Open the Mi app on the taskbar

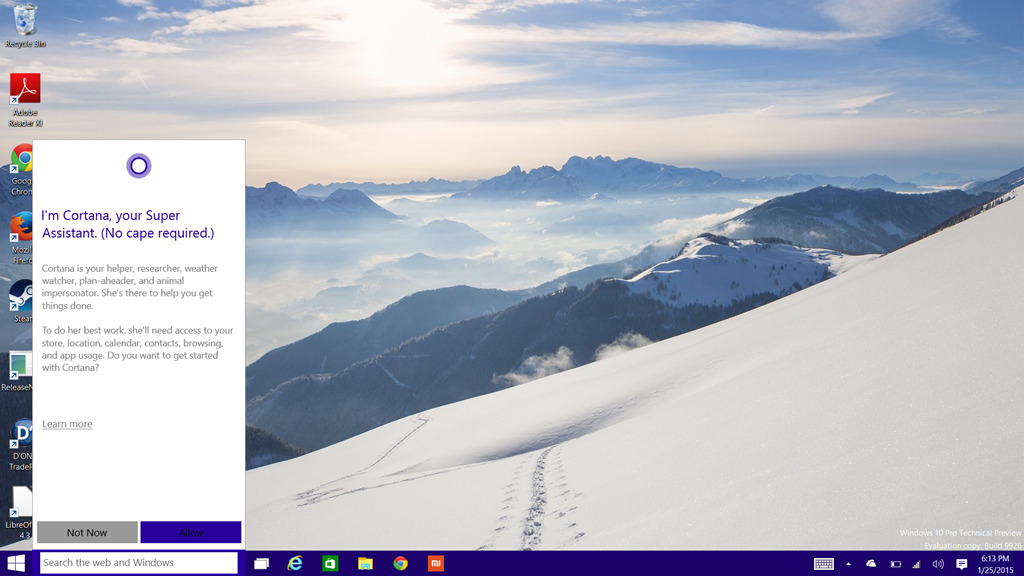click(x=435, y=563)
